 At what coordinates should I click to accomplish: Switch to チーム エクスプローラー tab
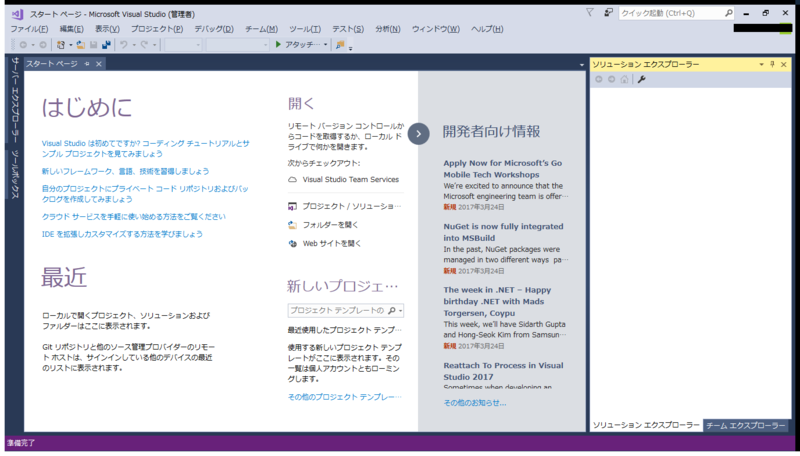745,425
